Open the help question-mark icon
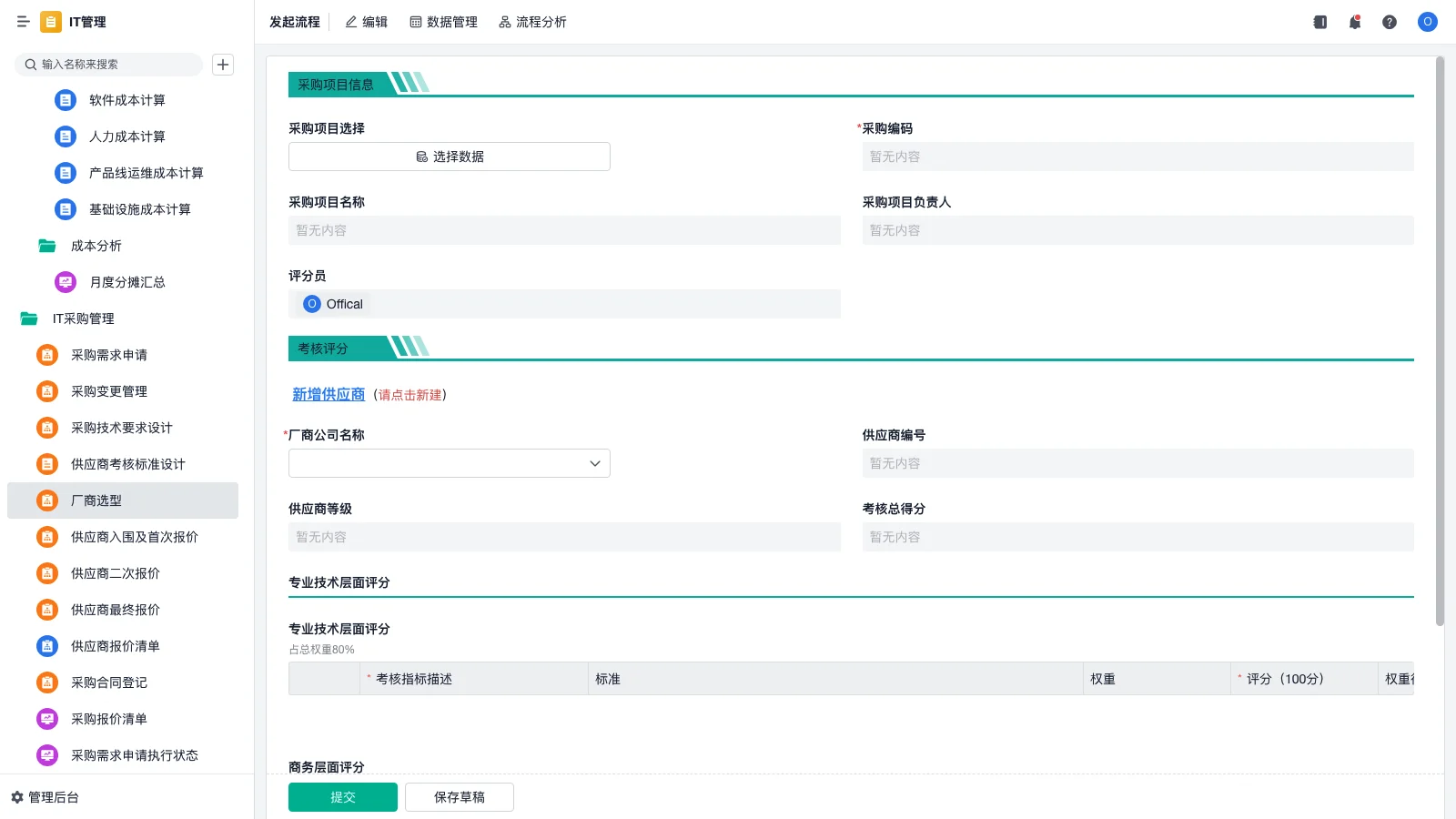The image size is (1456, 819). click(1390, 22)
